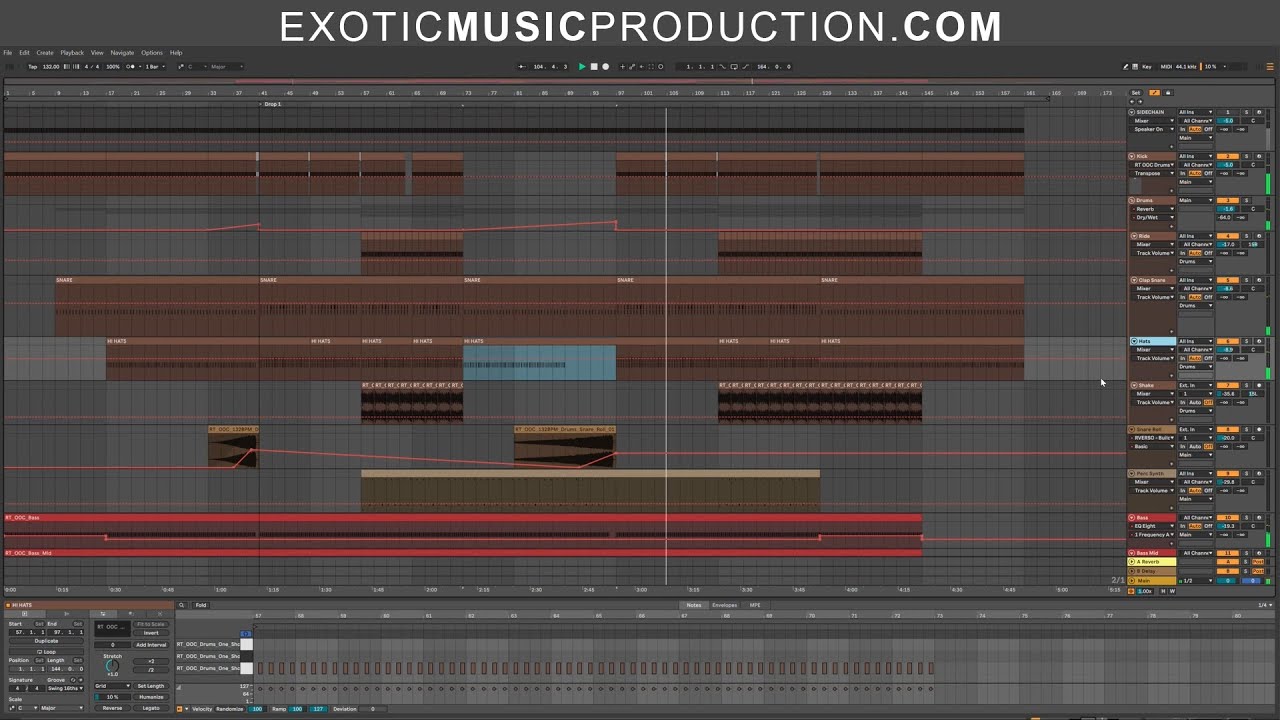Jump to next locator arrow
Screen dimensions: 1280x720
tap(1140, 102)
